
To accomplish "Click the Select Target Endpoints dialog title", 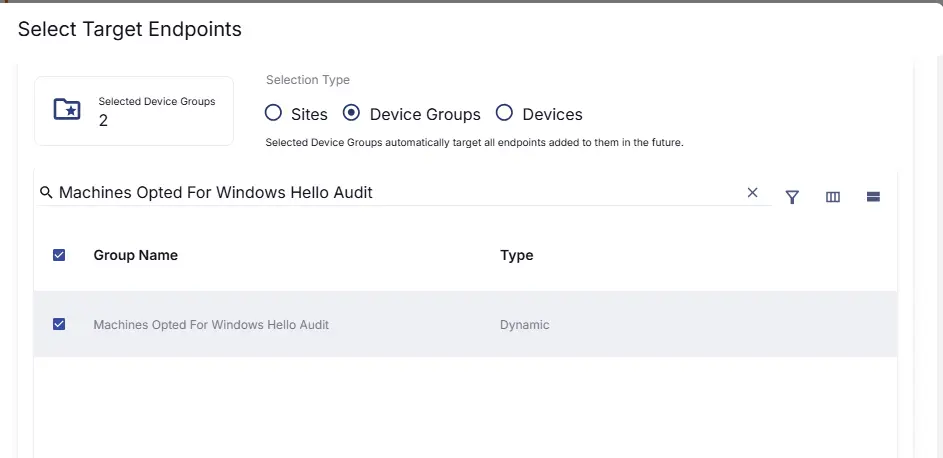I will pyautogui.click(x=130, y=29).
